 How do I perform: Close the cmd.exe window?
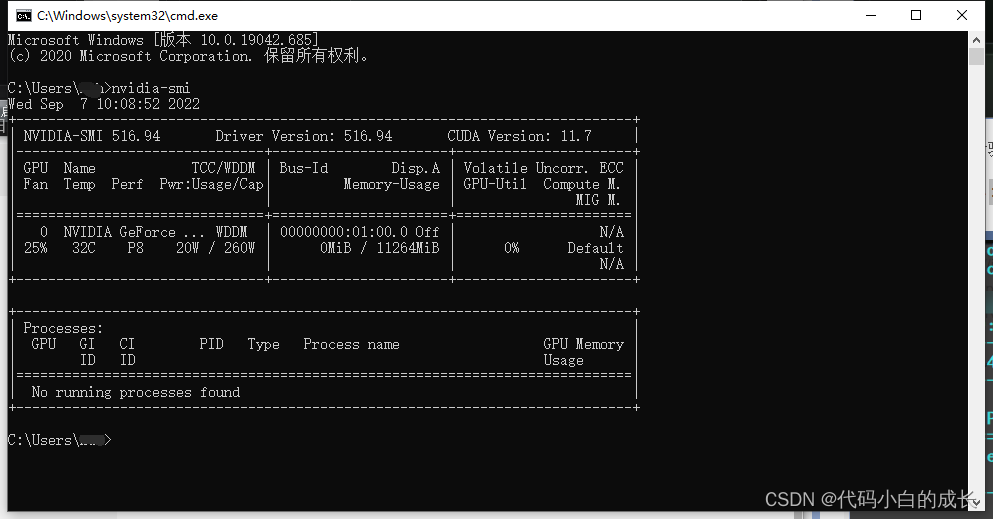click(961, 15)
